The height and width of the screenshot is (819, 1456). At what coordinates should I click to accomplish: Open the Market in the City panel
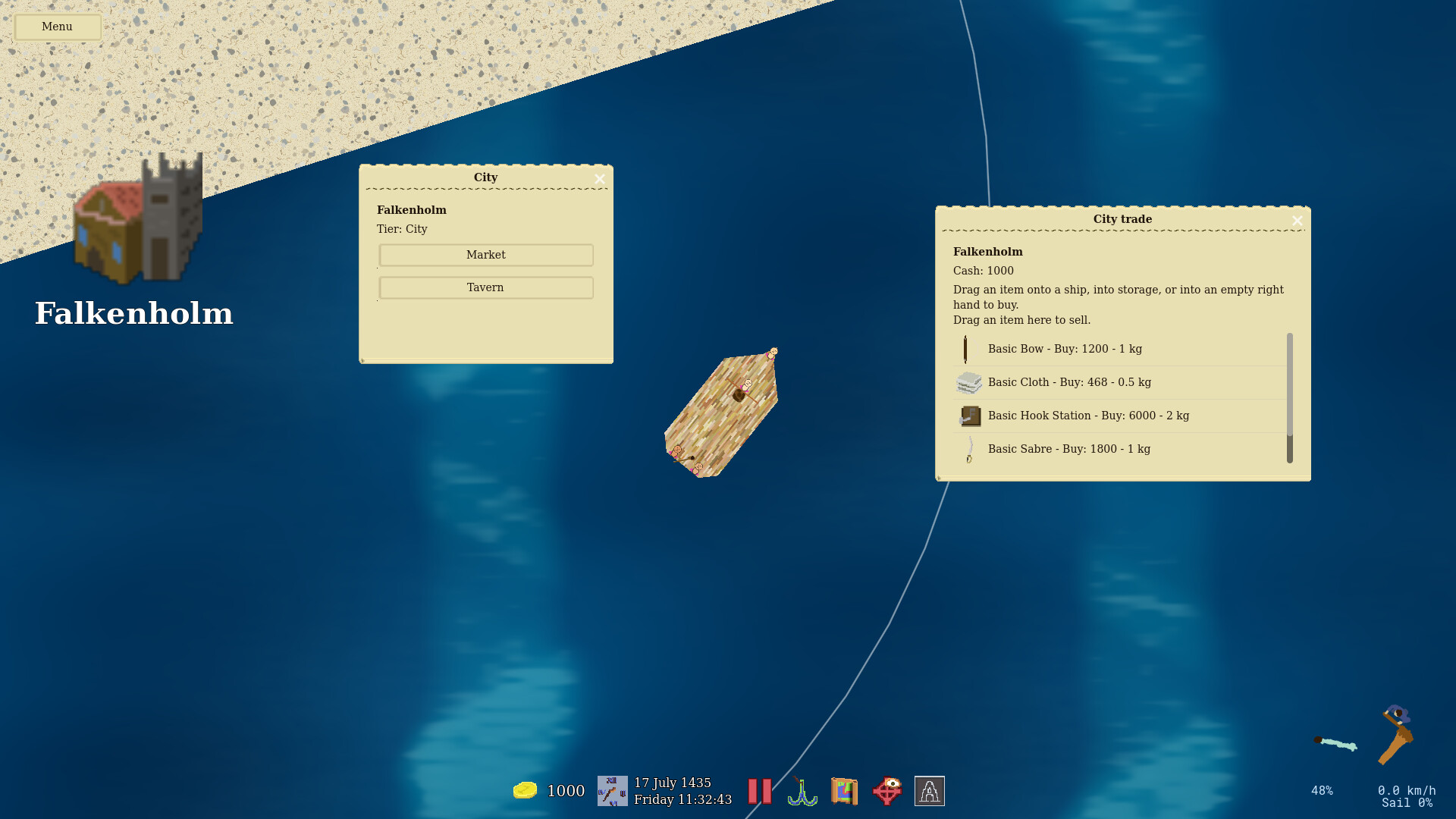click(486, 255)
